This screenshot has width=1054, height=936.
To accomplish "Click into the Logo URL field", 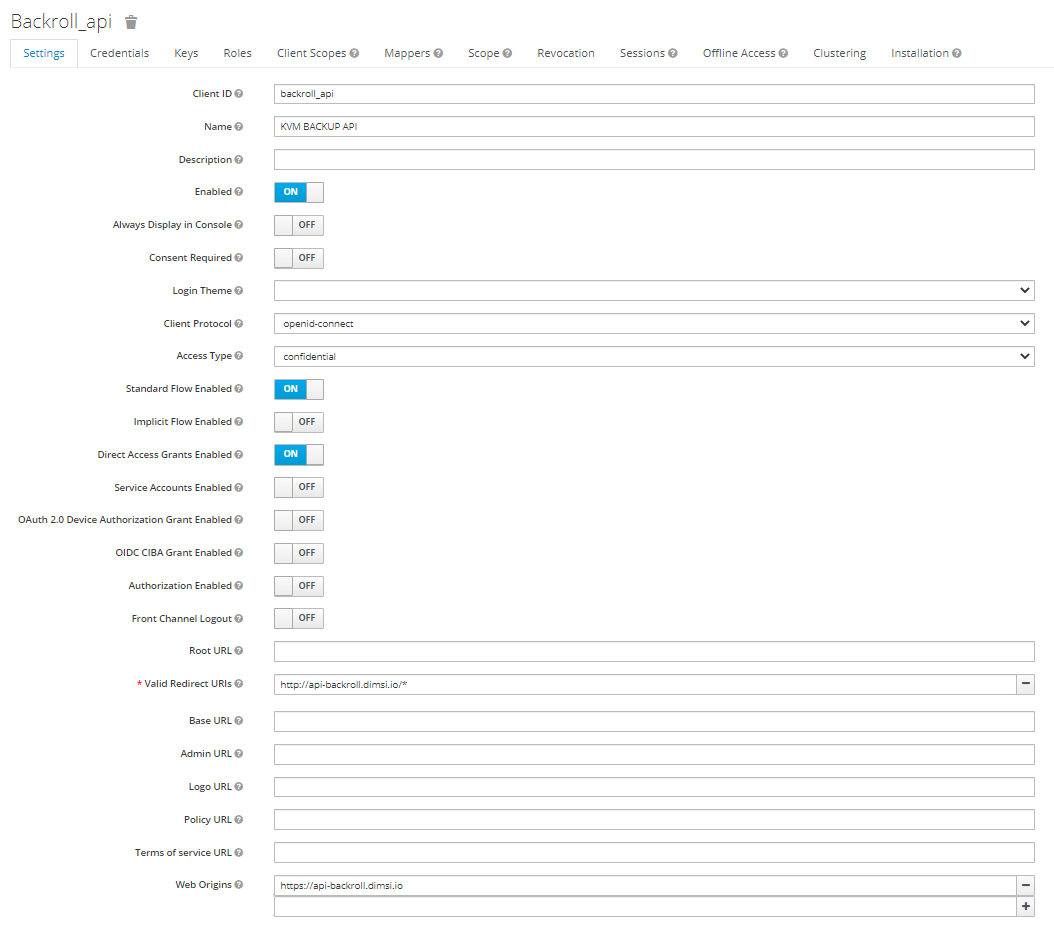I will (x=654, y=787).
